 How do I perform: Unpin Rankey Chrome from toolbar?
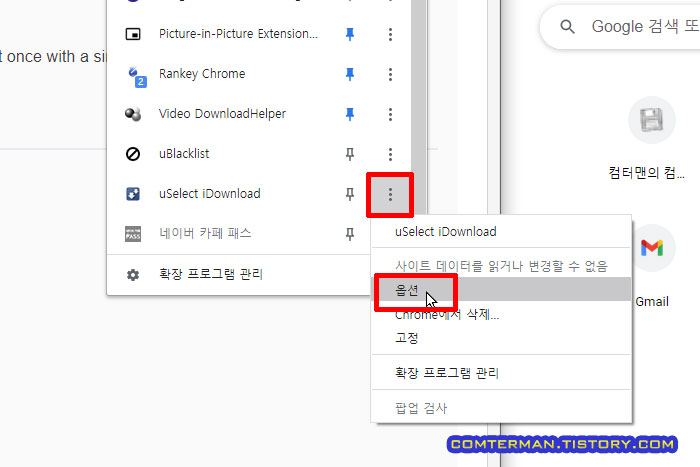(350, 74)
